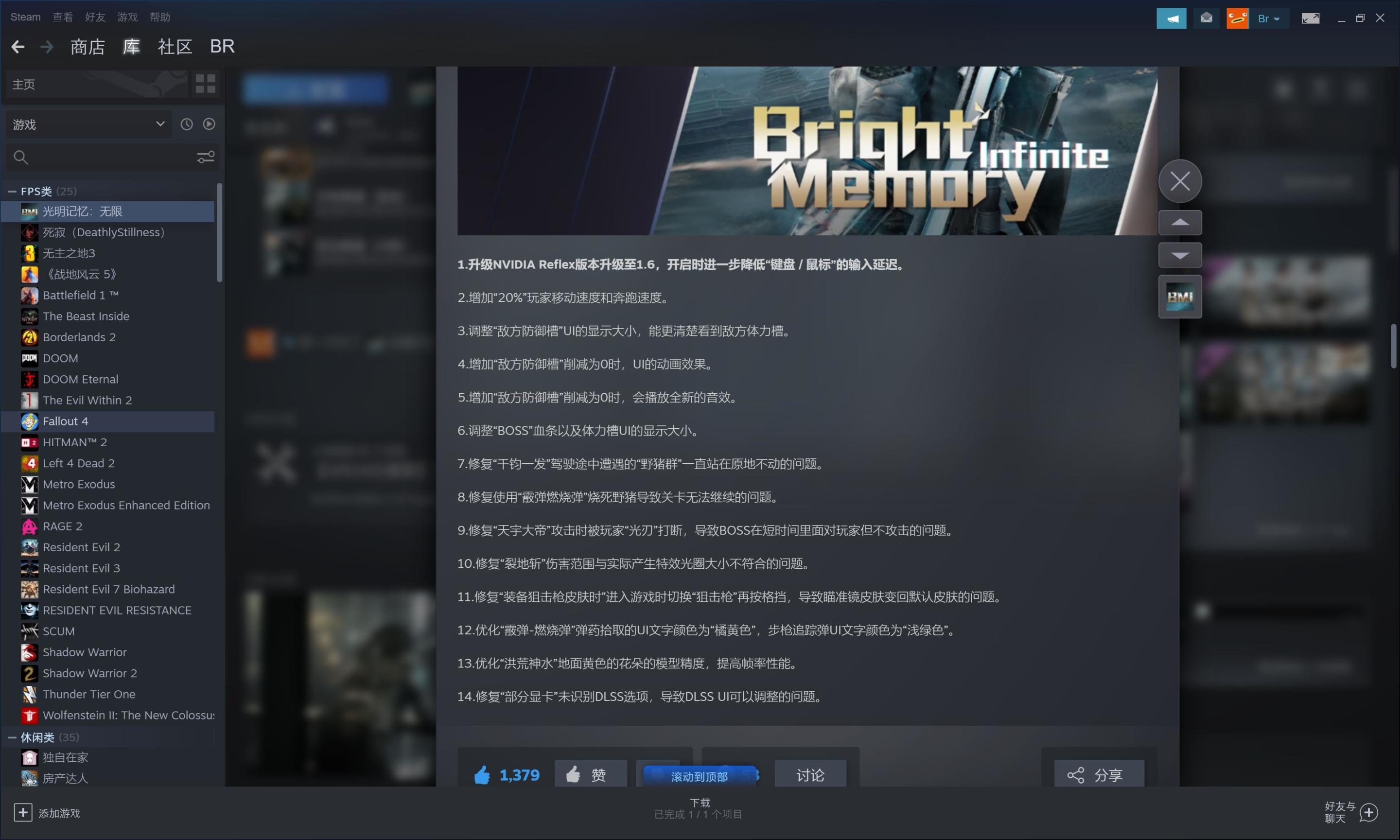This screenshot has height=840, width=1400.
Task: Open 查看 menu from top navigation bar
Action: tap(63, 16)
